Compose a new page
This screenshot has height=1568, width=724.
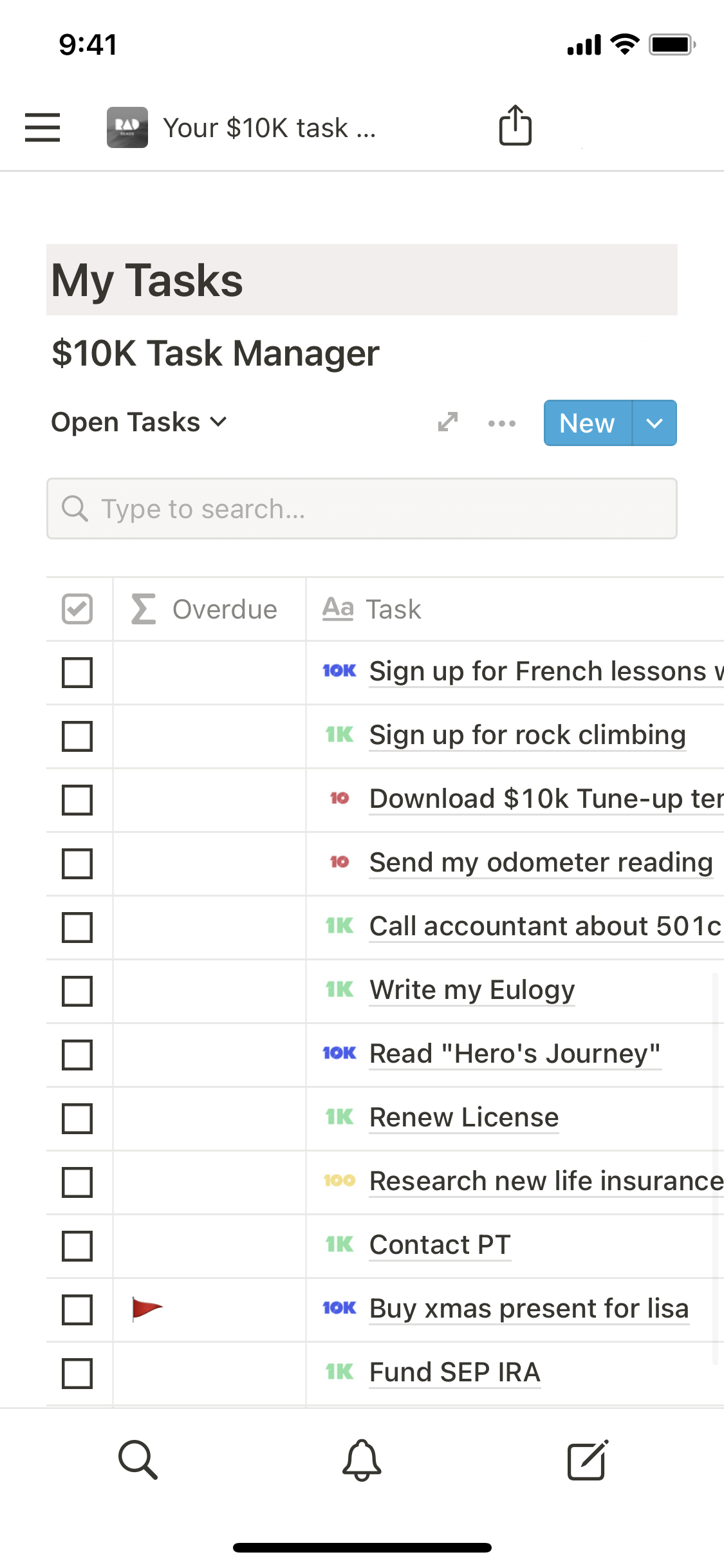(587, 1460)
